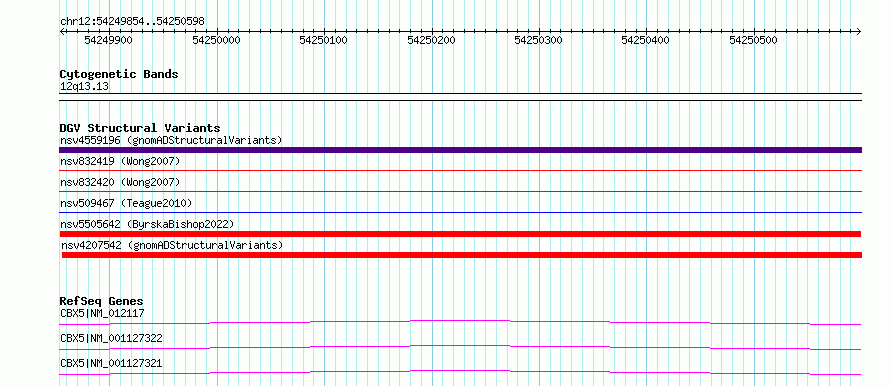Screen dimensions: 890x386
Task: Open variant nsv4207542 gnomAD label
Action: tap(172, 245)
